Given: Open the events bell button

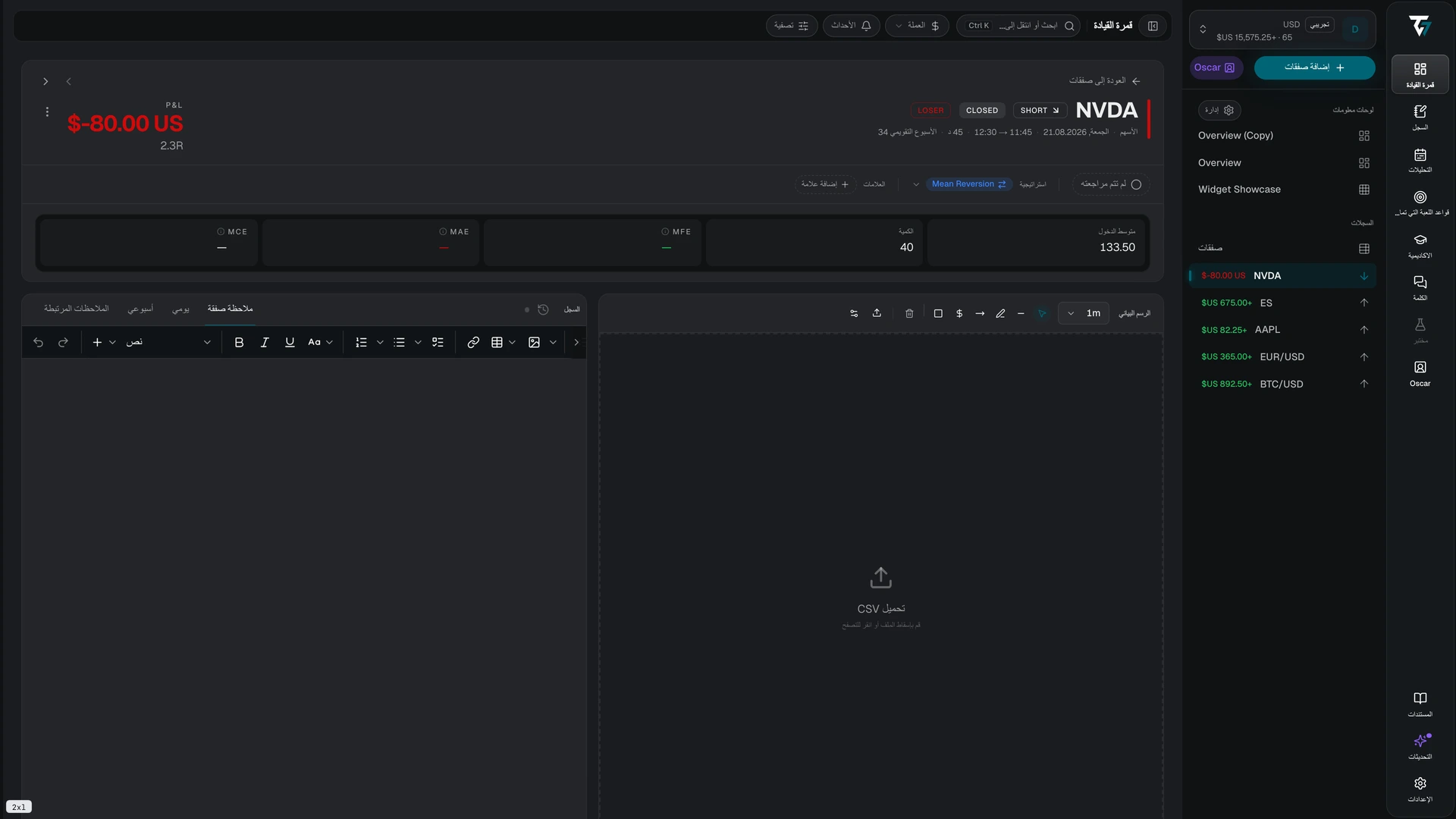Looking at the screenshot, I should tap(851, 26).
